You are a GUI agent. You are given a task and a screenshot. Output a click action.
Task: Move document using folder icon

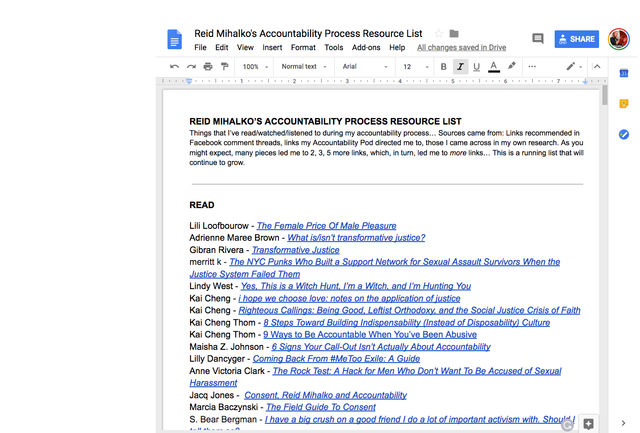tap(454, 33)
